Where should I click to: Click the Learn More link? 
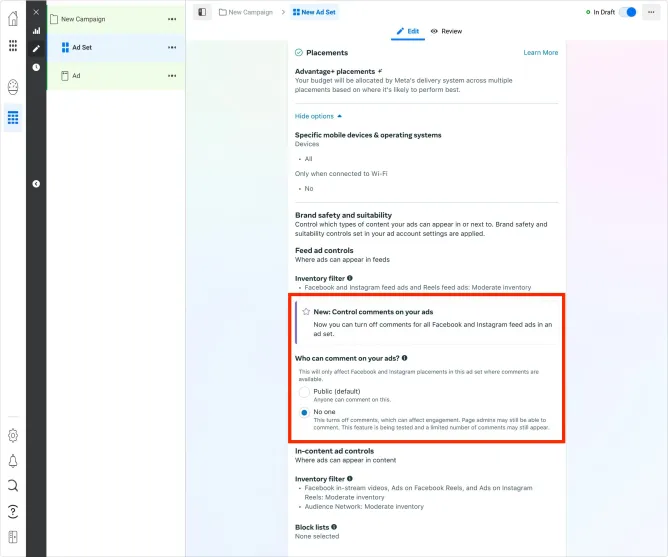[541, 52]
